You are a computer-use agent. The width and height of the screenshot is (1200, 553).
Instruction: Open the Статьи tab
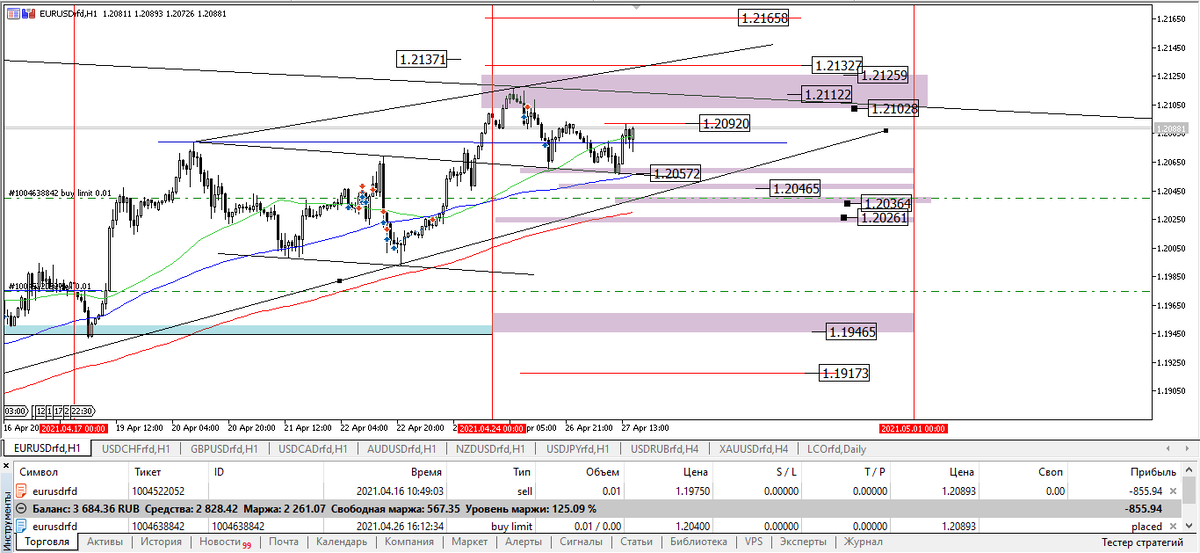(x=636, y=541)
